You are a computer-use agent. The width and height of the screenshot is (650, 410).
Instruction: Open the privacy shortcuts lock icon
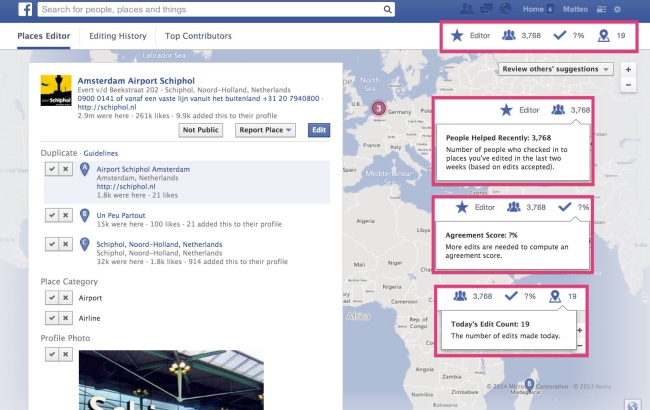(601, 9)
